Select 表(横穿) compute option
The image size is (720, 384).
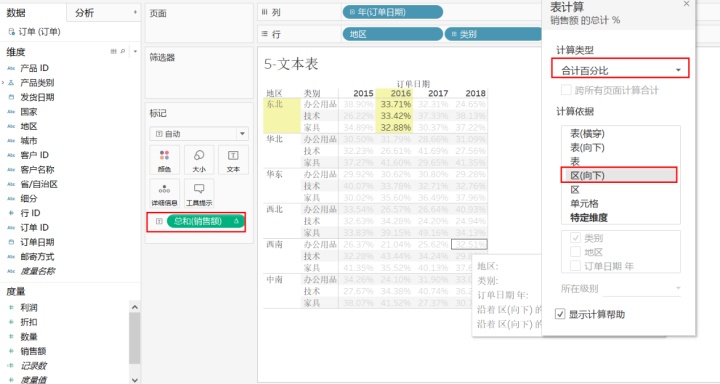(x=587, y=134)
